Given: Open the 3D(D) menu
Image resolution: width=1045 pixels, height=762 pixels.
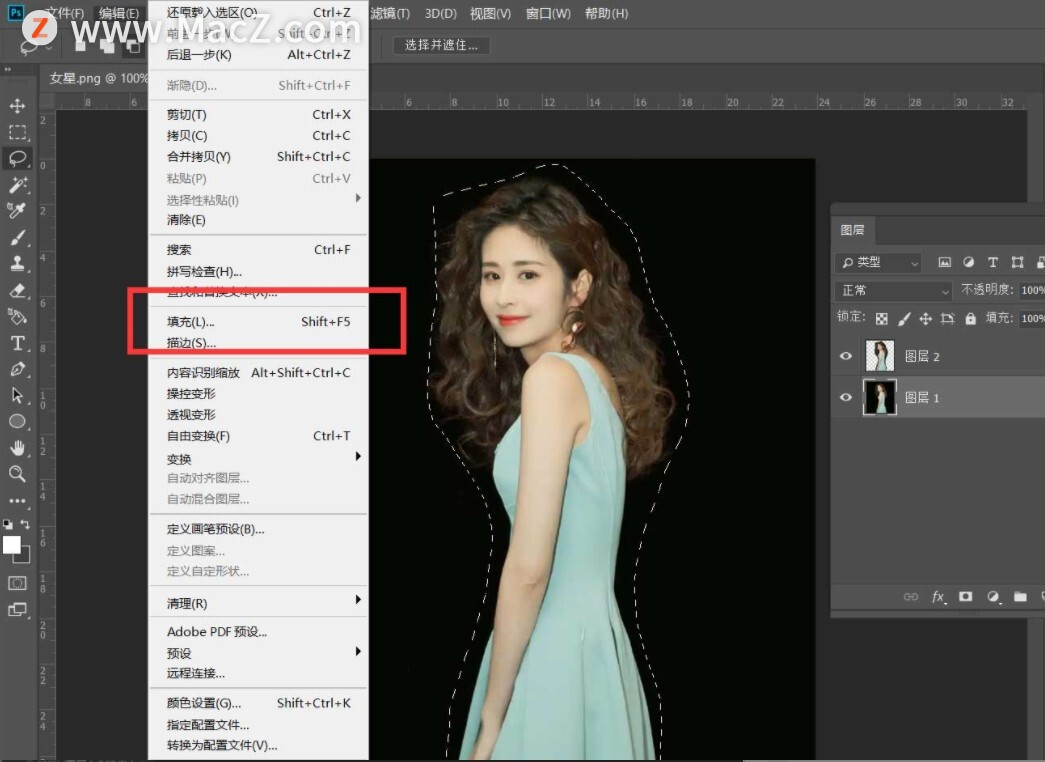Looking at the screenshot, I should pyautogui.click(x=441, y=13).
